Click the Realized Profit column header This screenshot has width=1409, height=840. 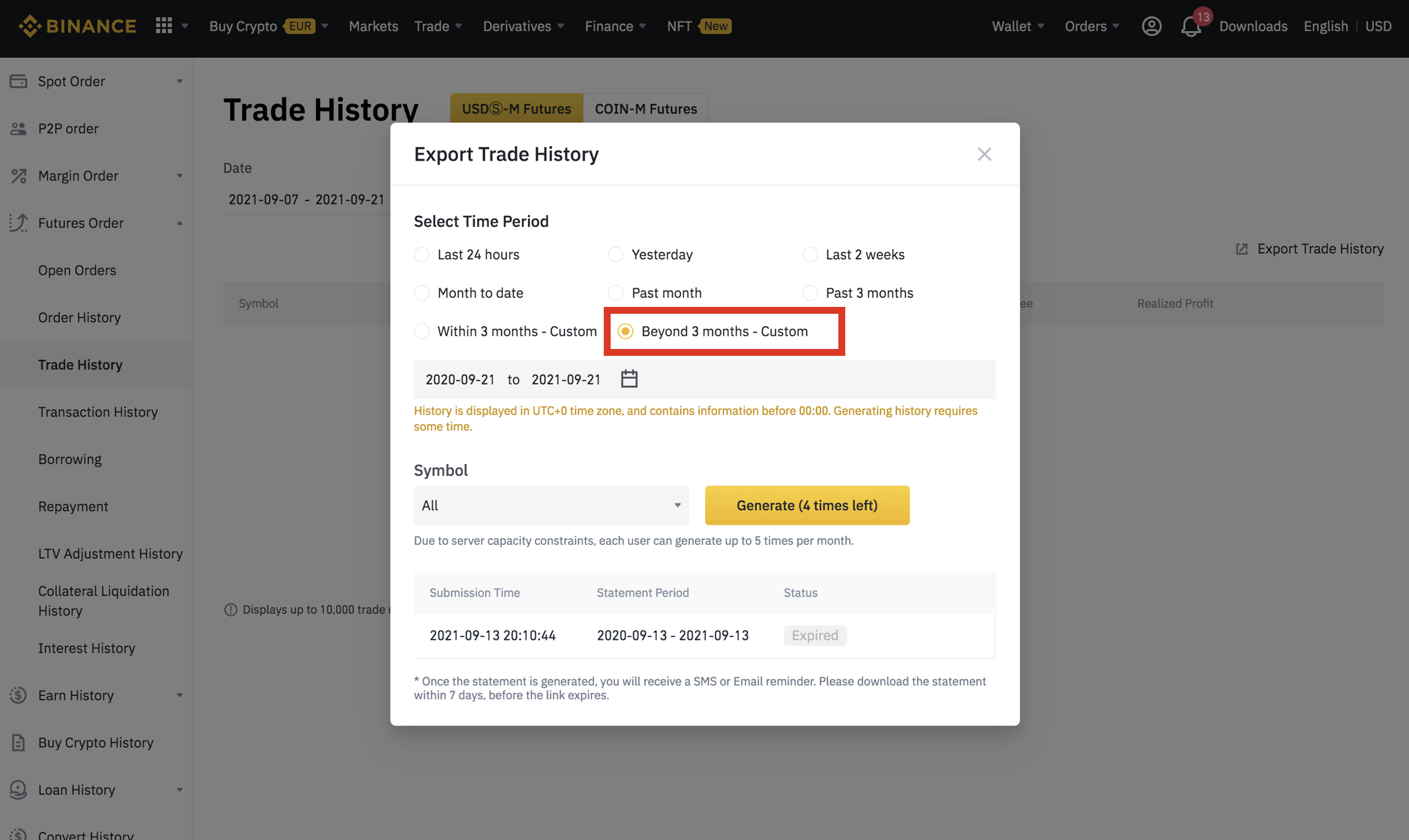[x=1175, y=303]
